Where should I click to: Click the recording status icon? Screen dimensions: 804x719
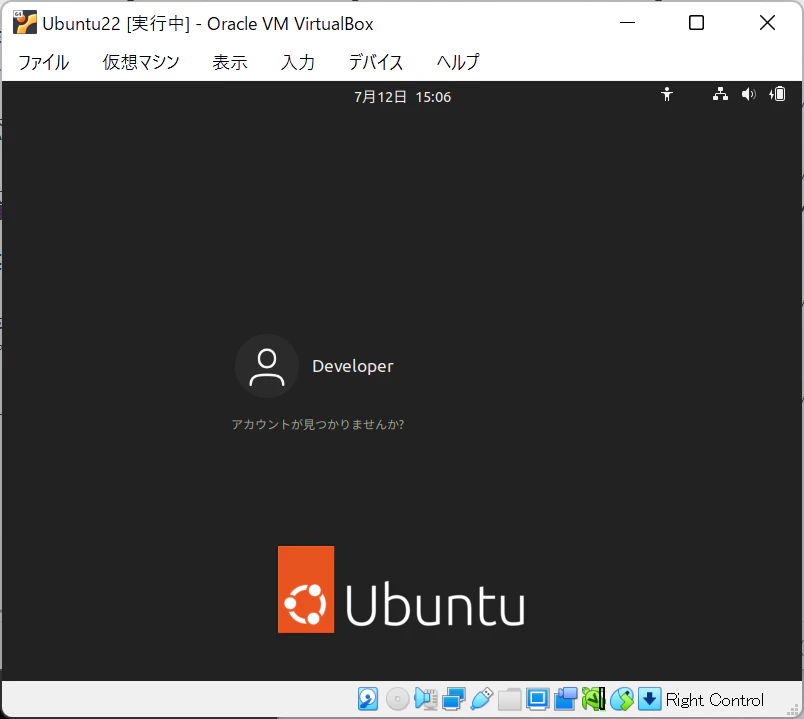[566, 699]
